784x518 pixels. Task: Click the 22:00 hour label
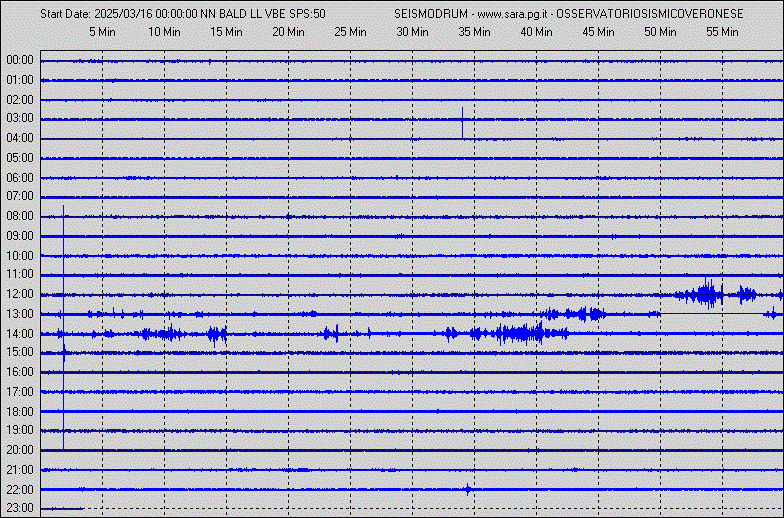click(x=20, y=490)
